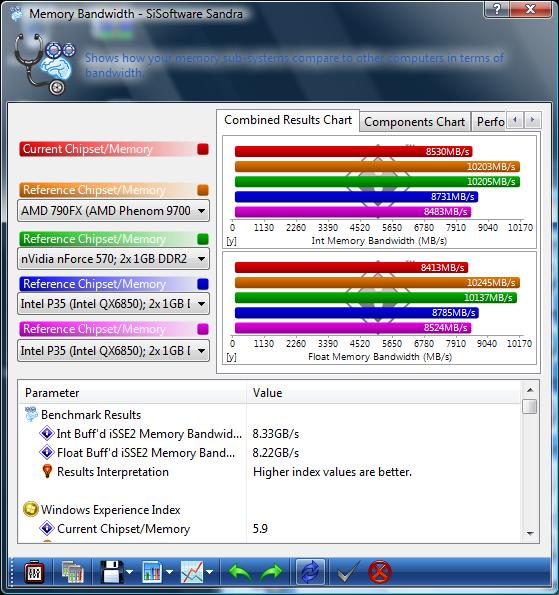Click the green back arrow icon
The image size is (559, 595).
click(240, 572)
